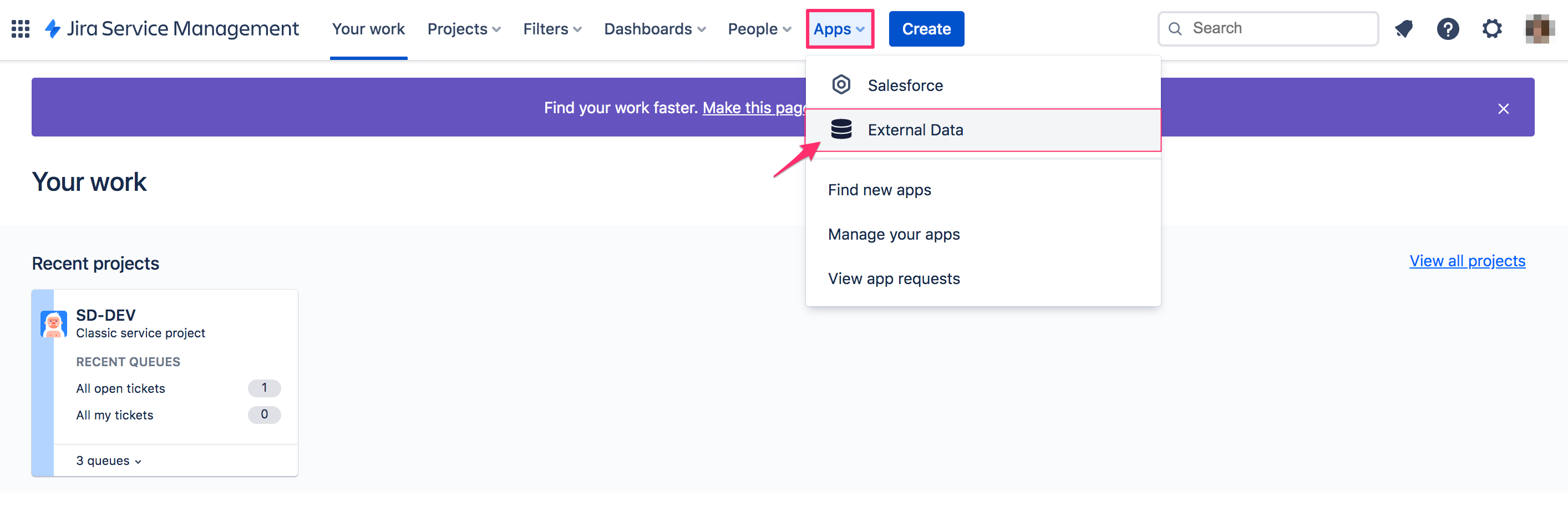Go to the Your work tab

(x=368, y=29)
